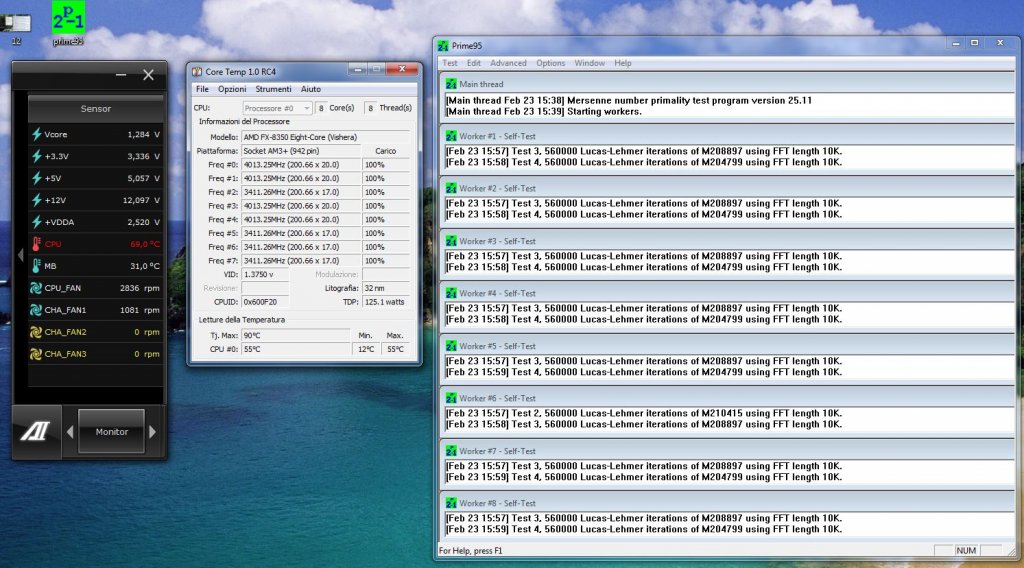Click the Main thread window icon
This screenshot has width=1024, height=568.
(451, 84)
